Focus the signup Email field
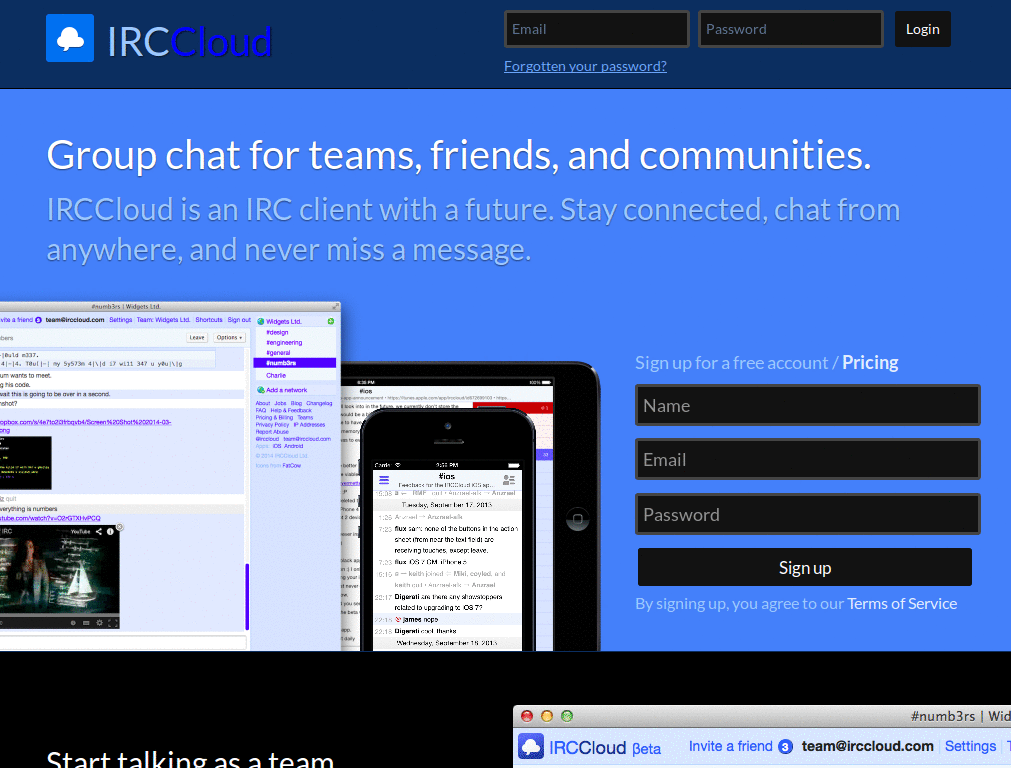 pos(808,460)
